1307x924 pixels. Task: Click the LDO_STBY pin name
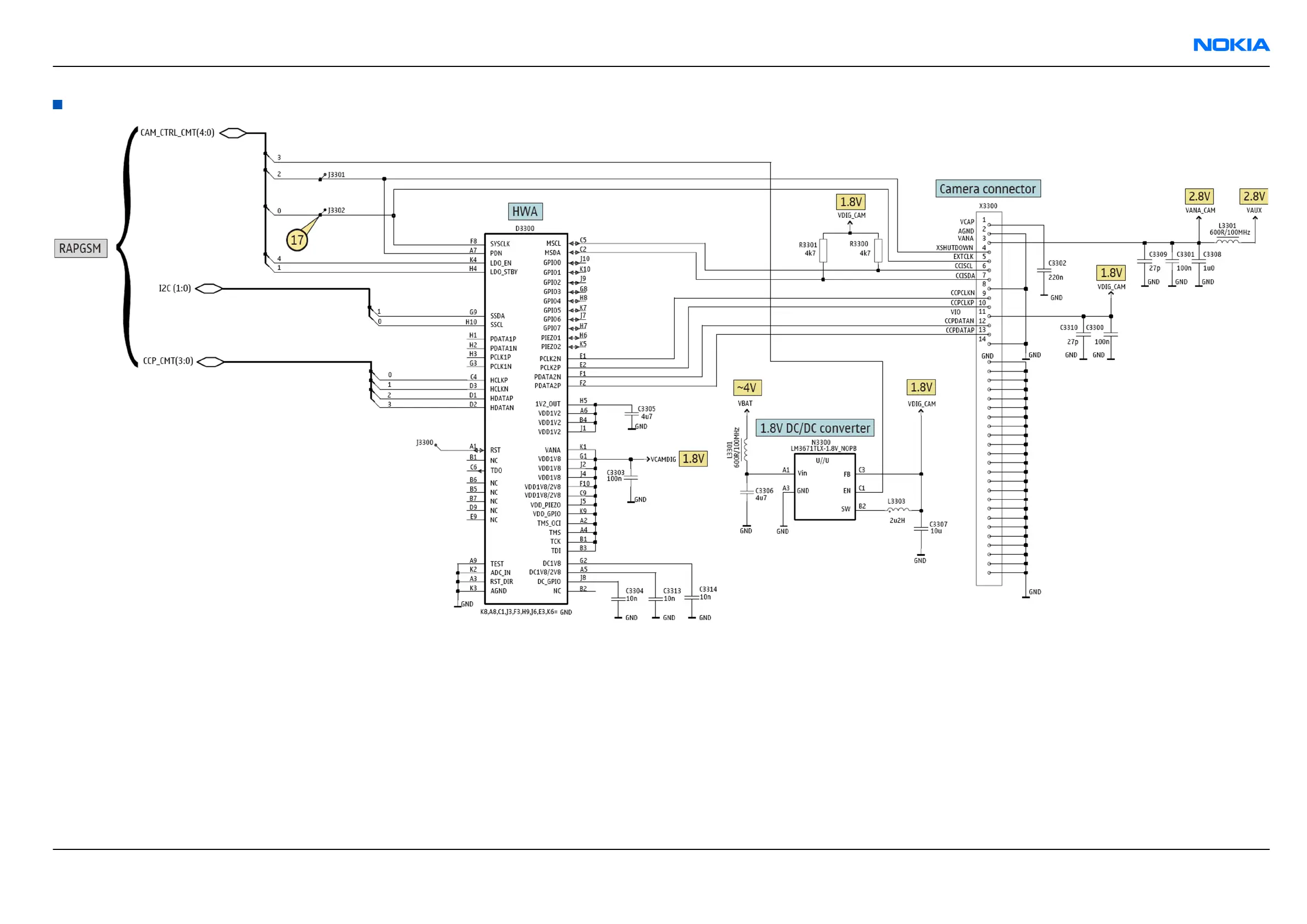(504, 272)
